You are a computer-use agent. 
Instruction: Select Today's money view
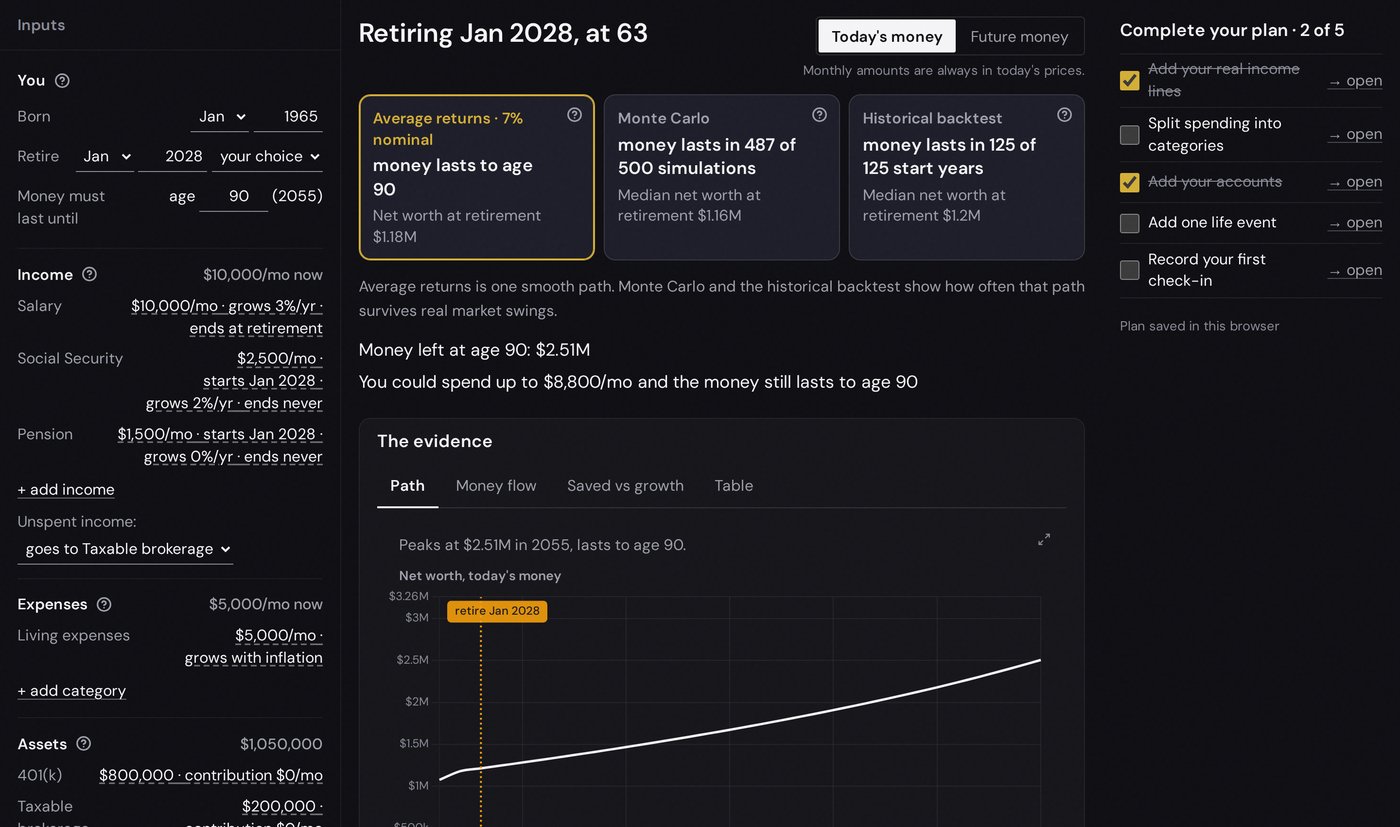pos(887,36)
